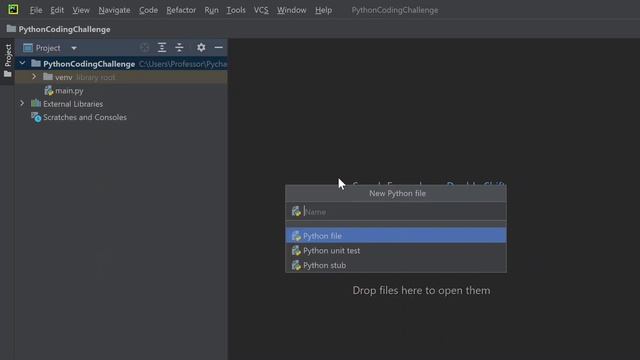This screenshot has width=640, height=360.
Task: Click the main.py Python file icon
Action: [x=49, y=90]
